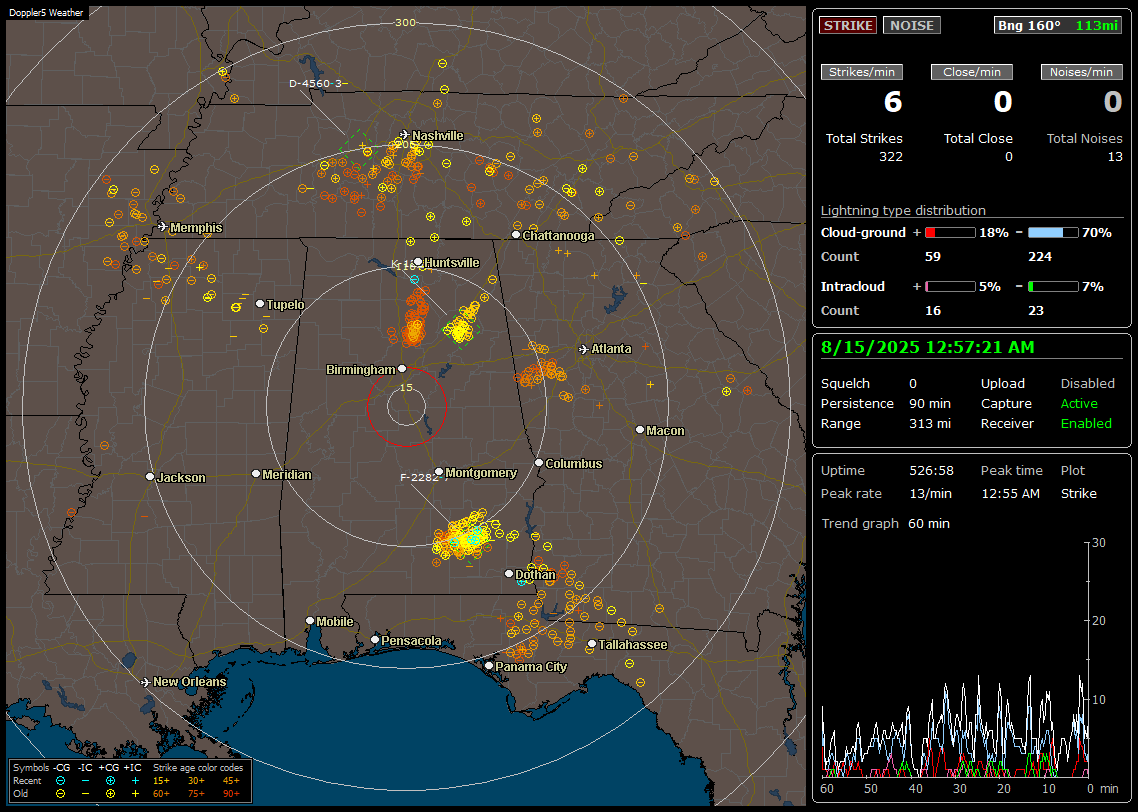
Task: Click the Lightning type distribution heading
Action: tap(903, 210)
